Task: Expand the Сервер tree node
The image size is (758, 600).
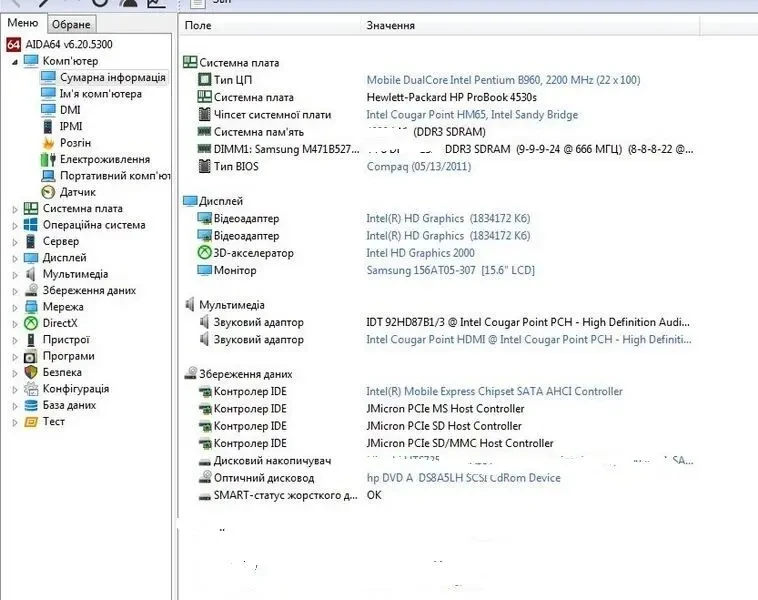Action: coord(15,242)
